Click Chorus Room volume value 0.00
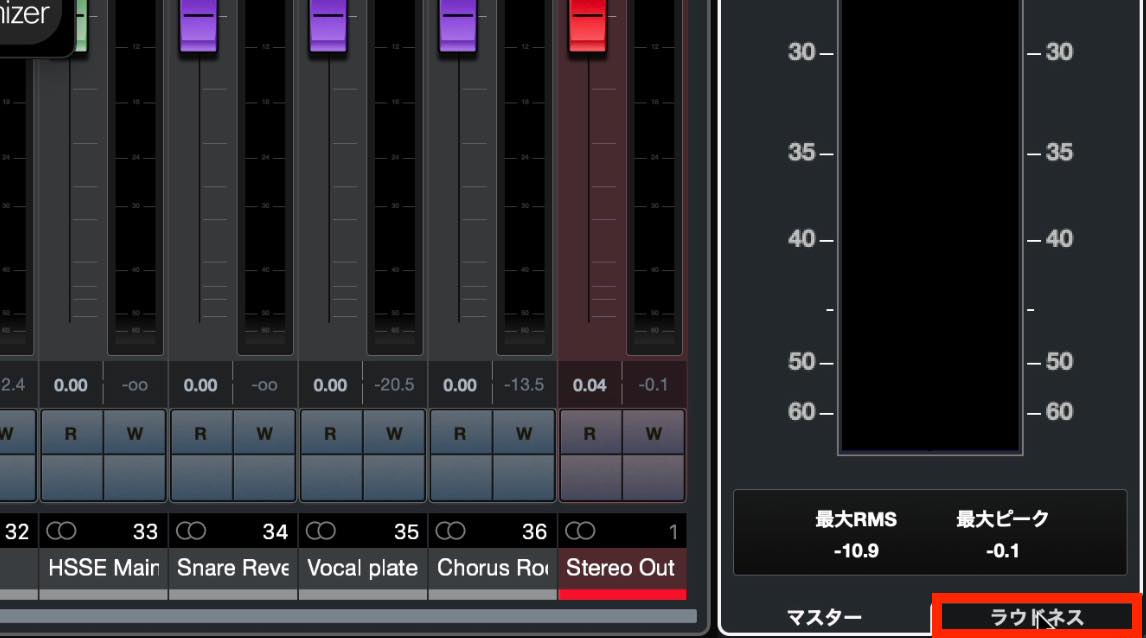 460,385
